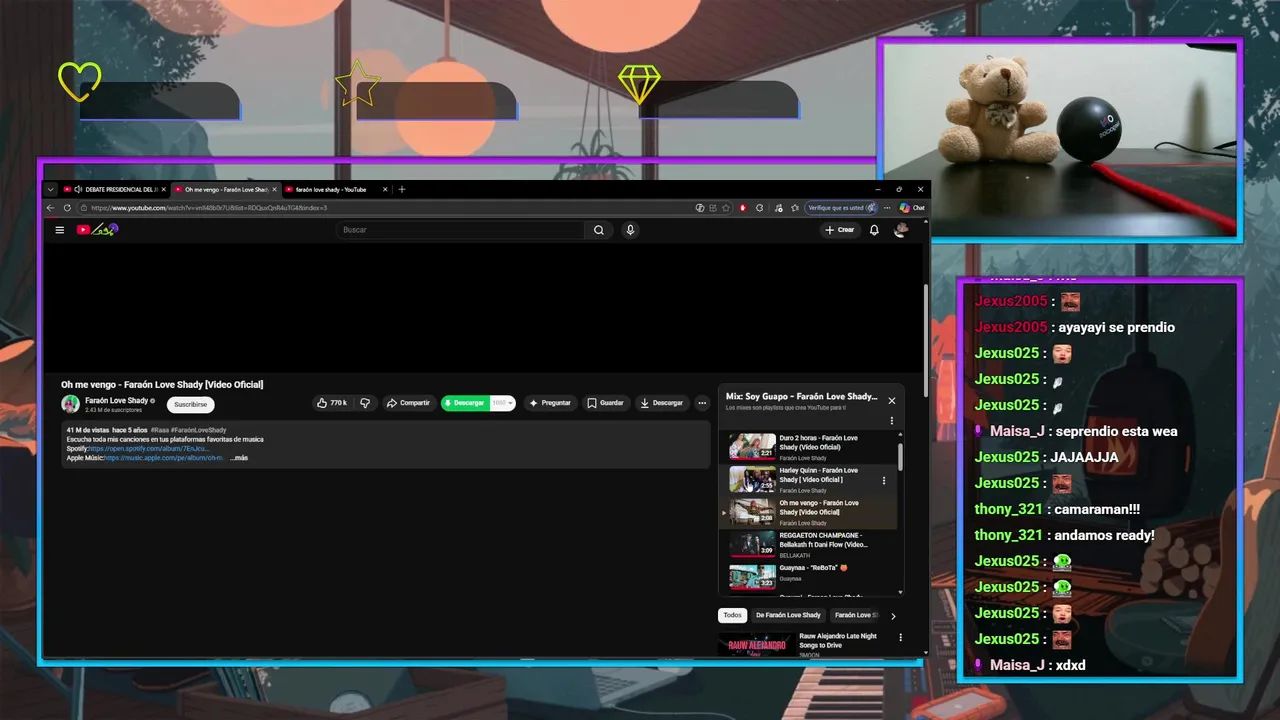The width and height of the screenshot is (1280, 720).
Task: Open more actions three-dot menu under video
Action: pos(702,403)
